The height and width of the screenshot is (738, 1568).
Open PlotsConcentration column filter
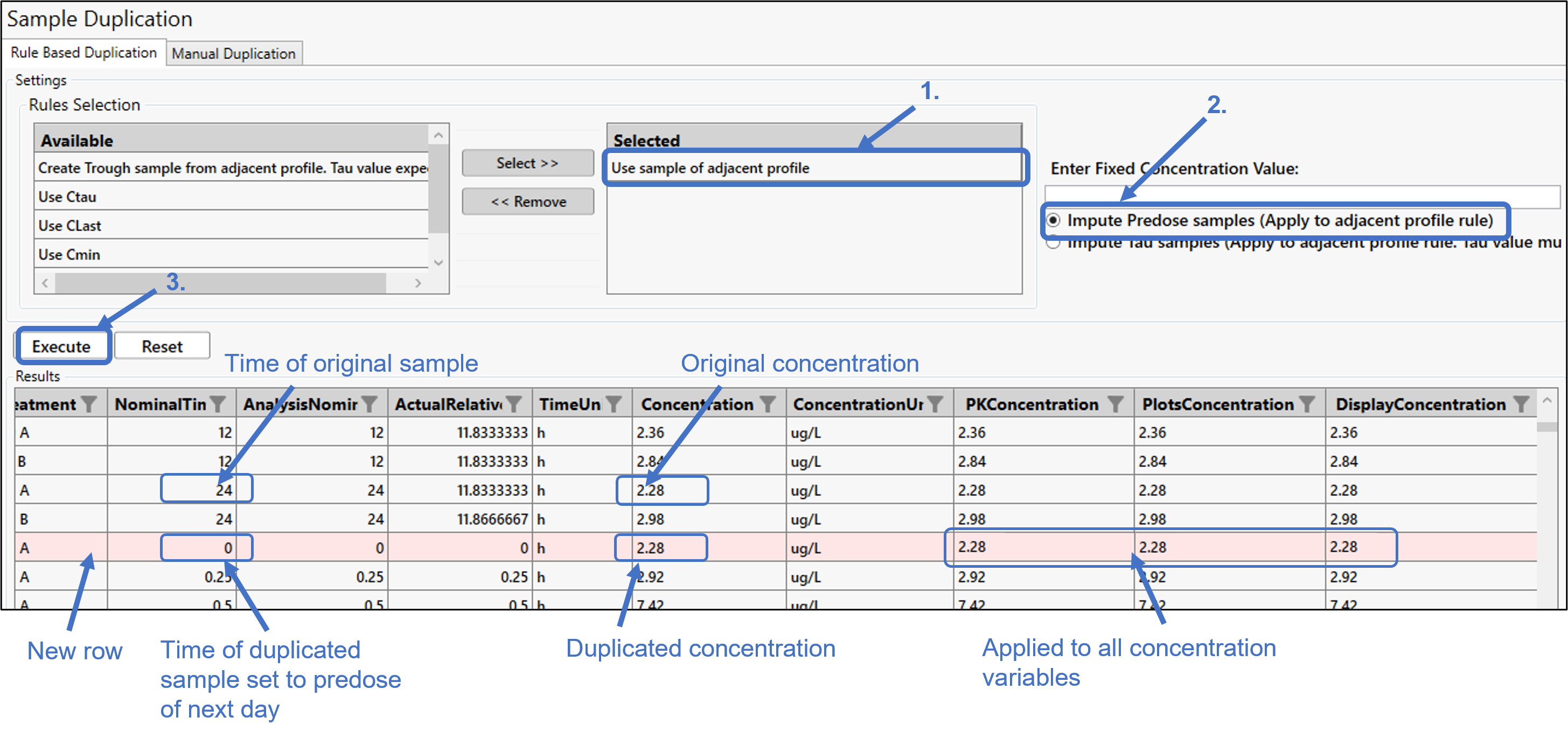pos(1306,405)
